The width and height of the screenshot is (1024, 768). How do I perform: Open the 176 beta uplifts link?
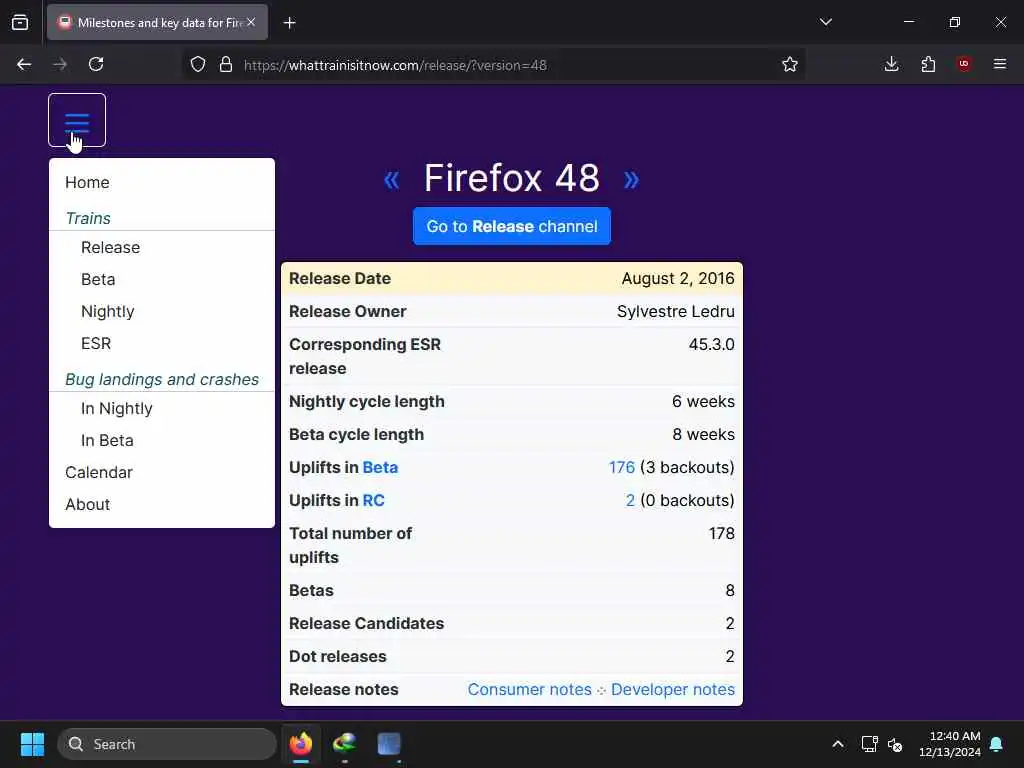point(622,468)
